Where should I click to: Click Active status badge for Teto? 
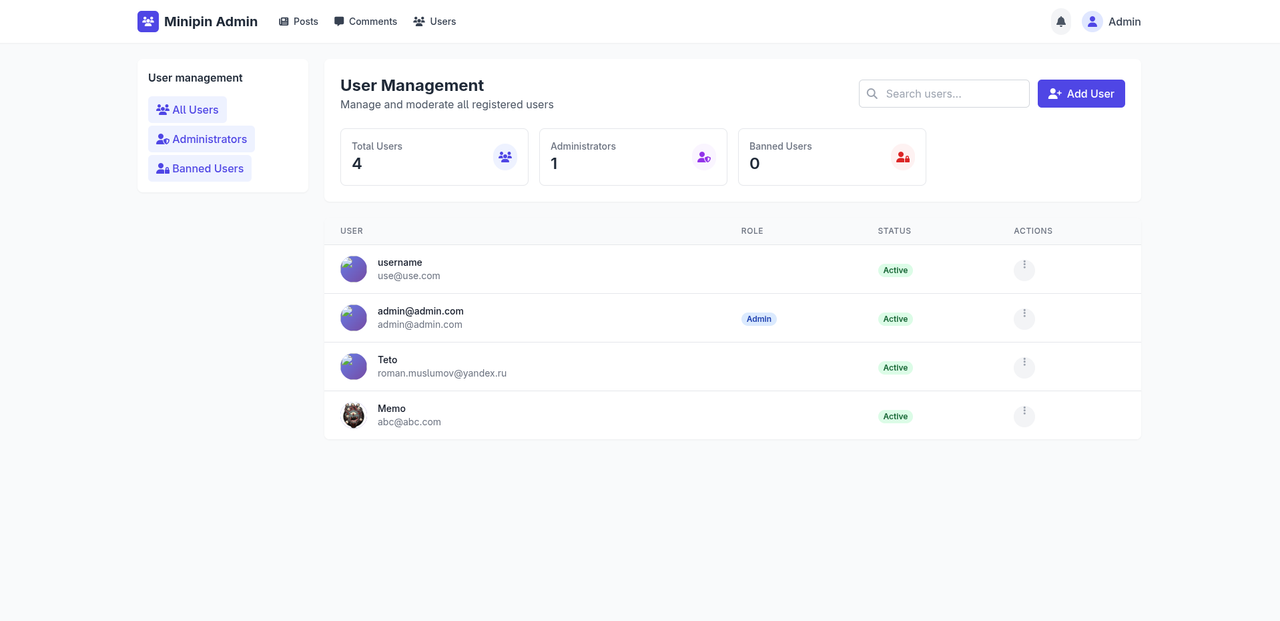click(x=895, y=368)
